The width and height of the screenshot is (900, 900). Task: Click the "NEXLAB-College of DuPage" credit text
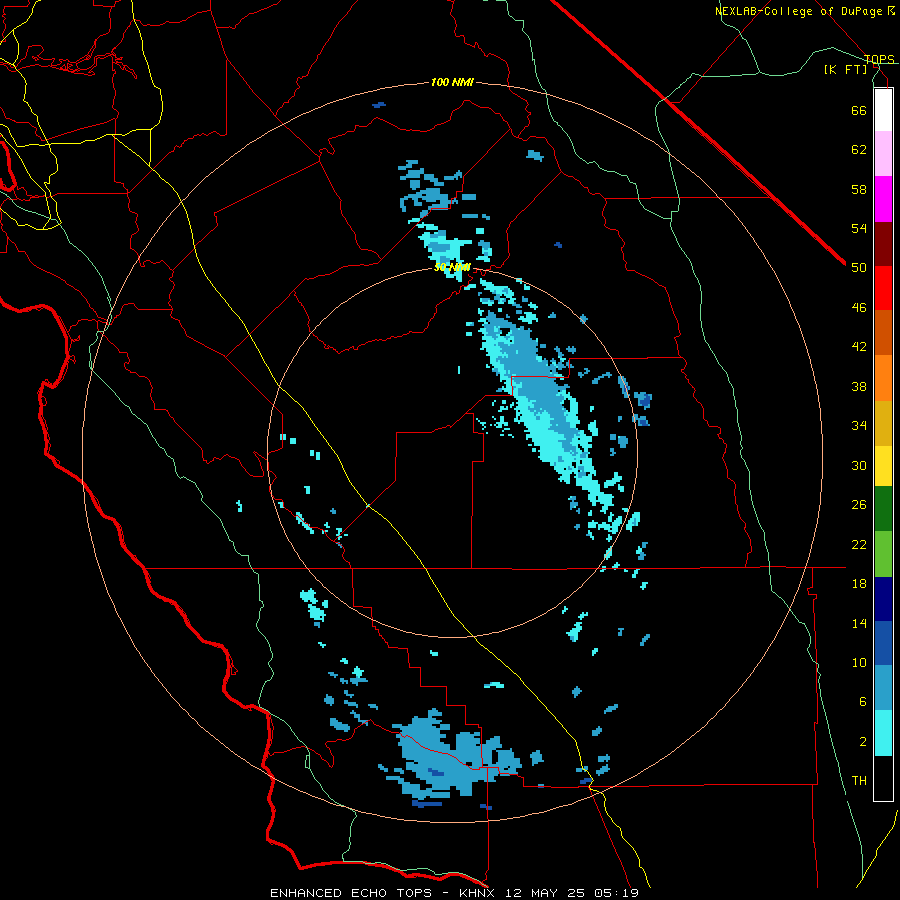click(798, 11)
